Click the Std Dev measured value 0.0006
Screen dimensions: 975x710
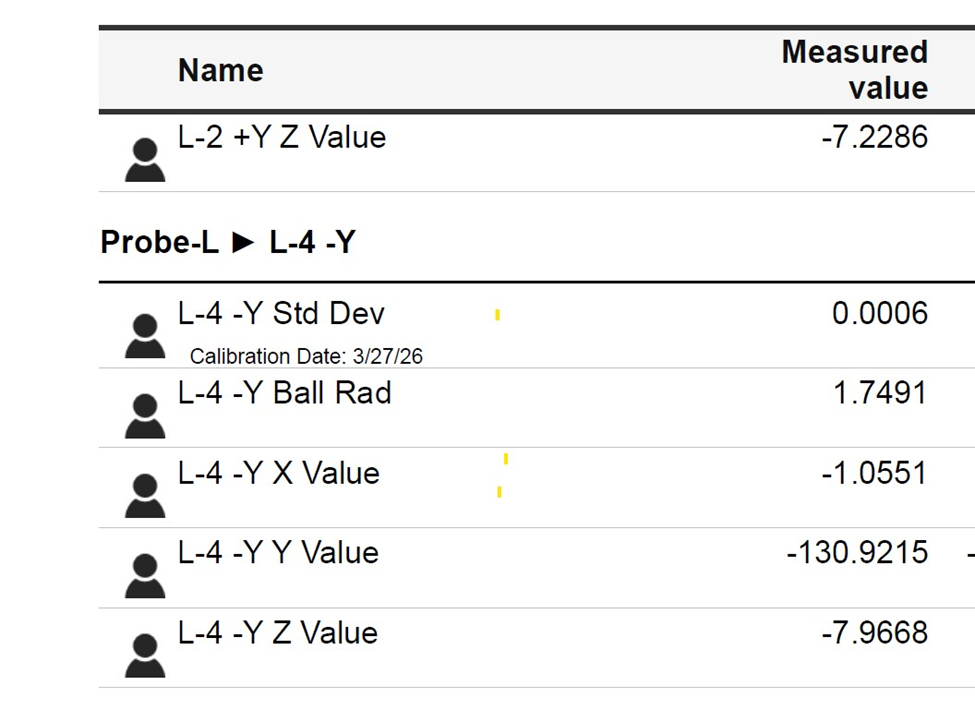point(880,314)
